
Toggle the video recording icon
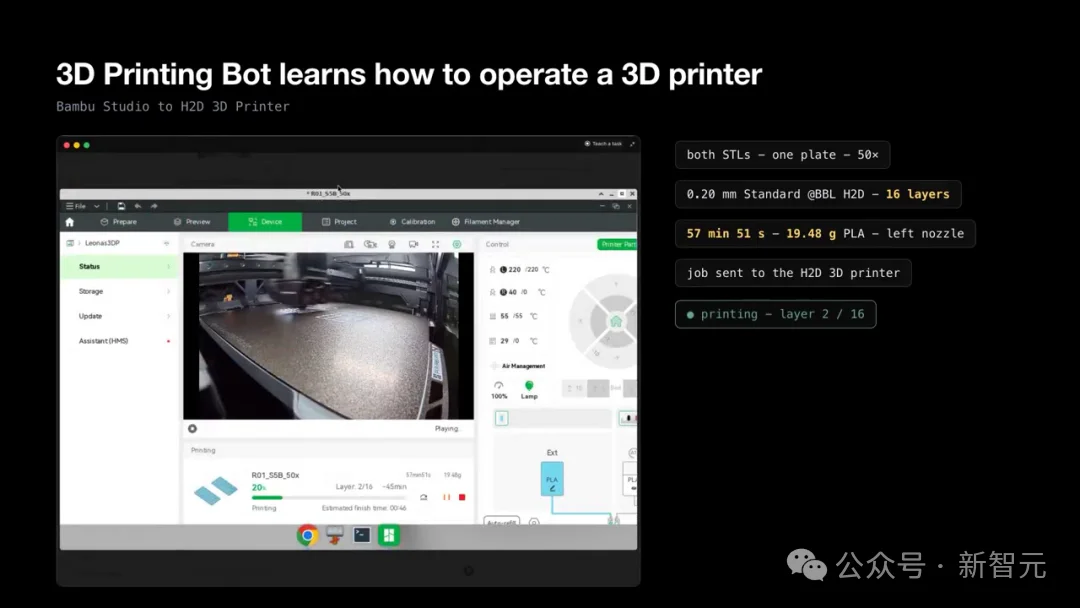413,244
